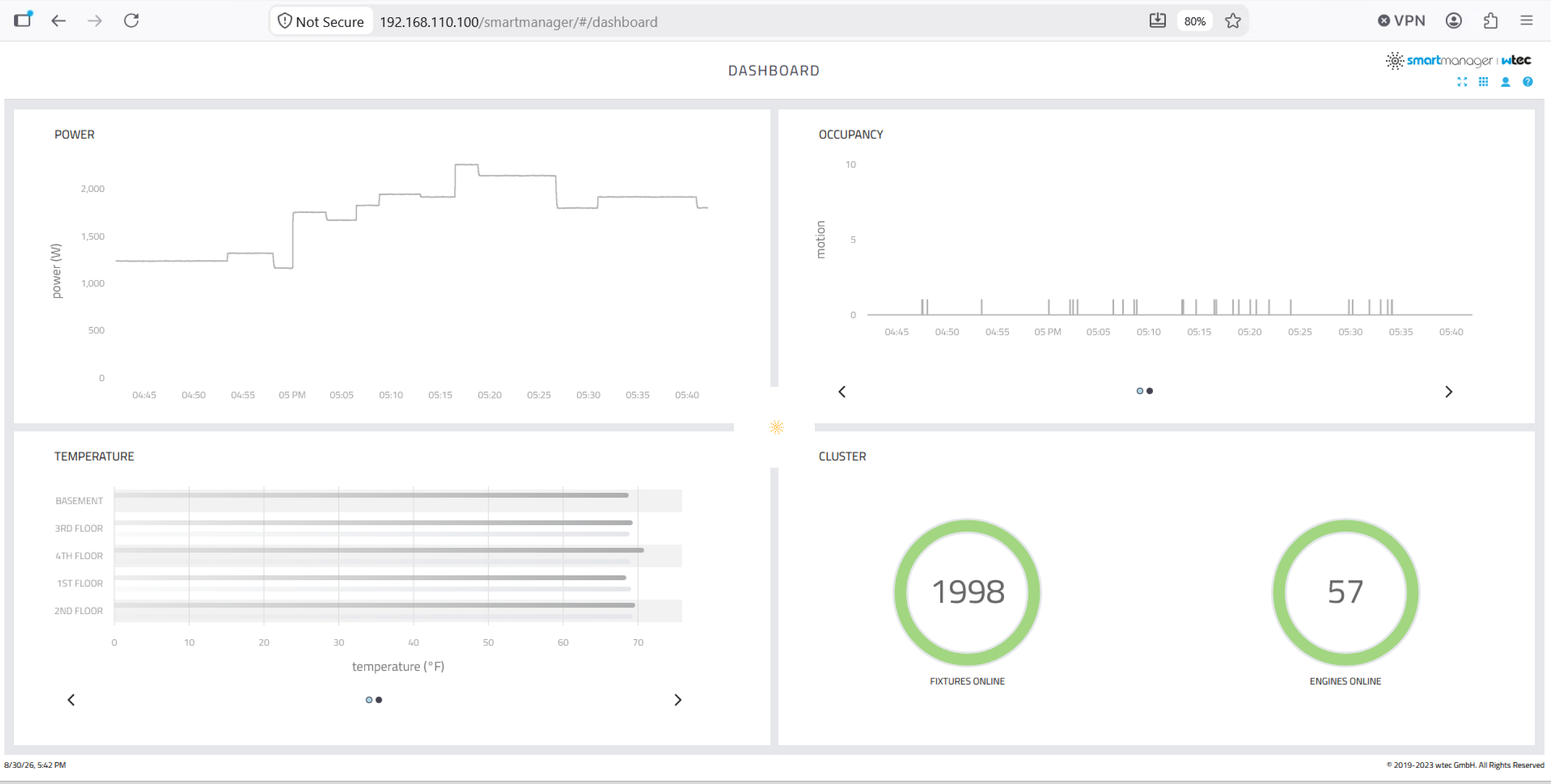Open the apps grid menu icon

pyautogui.click(x=1484, y=82)
